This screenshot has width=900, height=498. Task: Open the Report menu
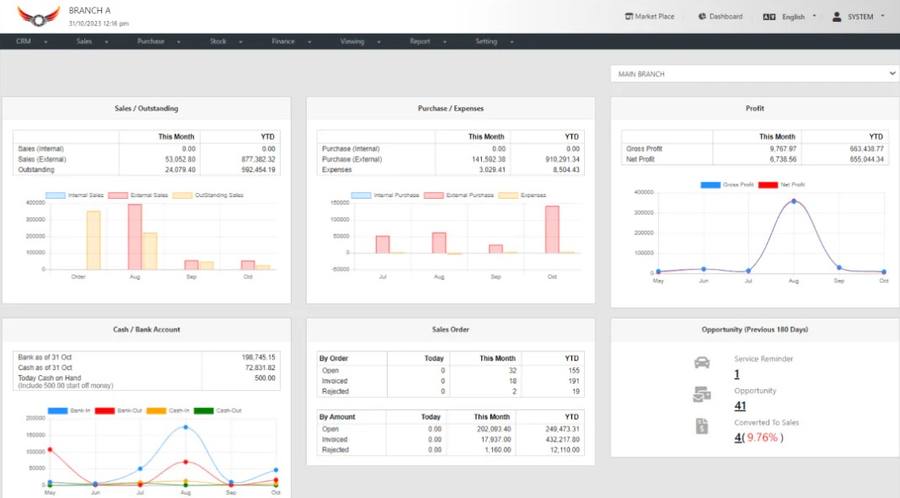point(428,41)
